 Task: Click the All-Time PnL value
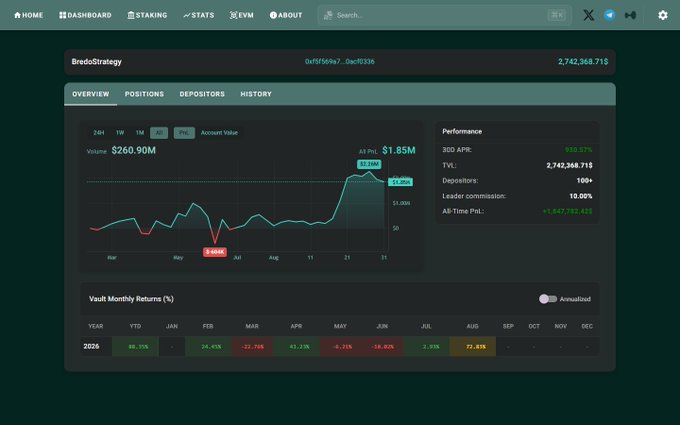point(567,211)
